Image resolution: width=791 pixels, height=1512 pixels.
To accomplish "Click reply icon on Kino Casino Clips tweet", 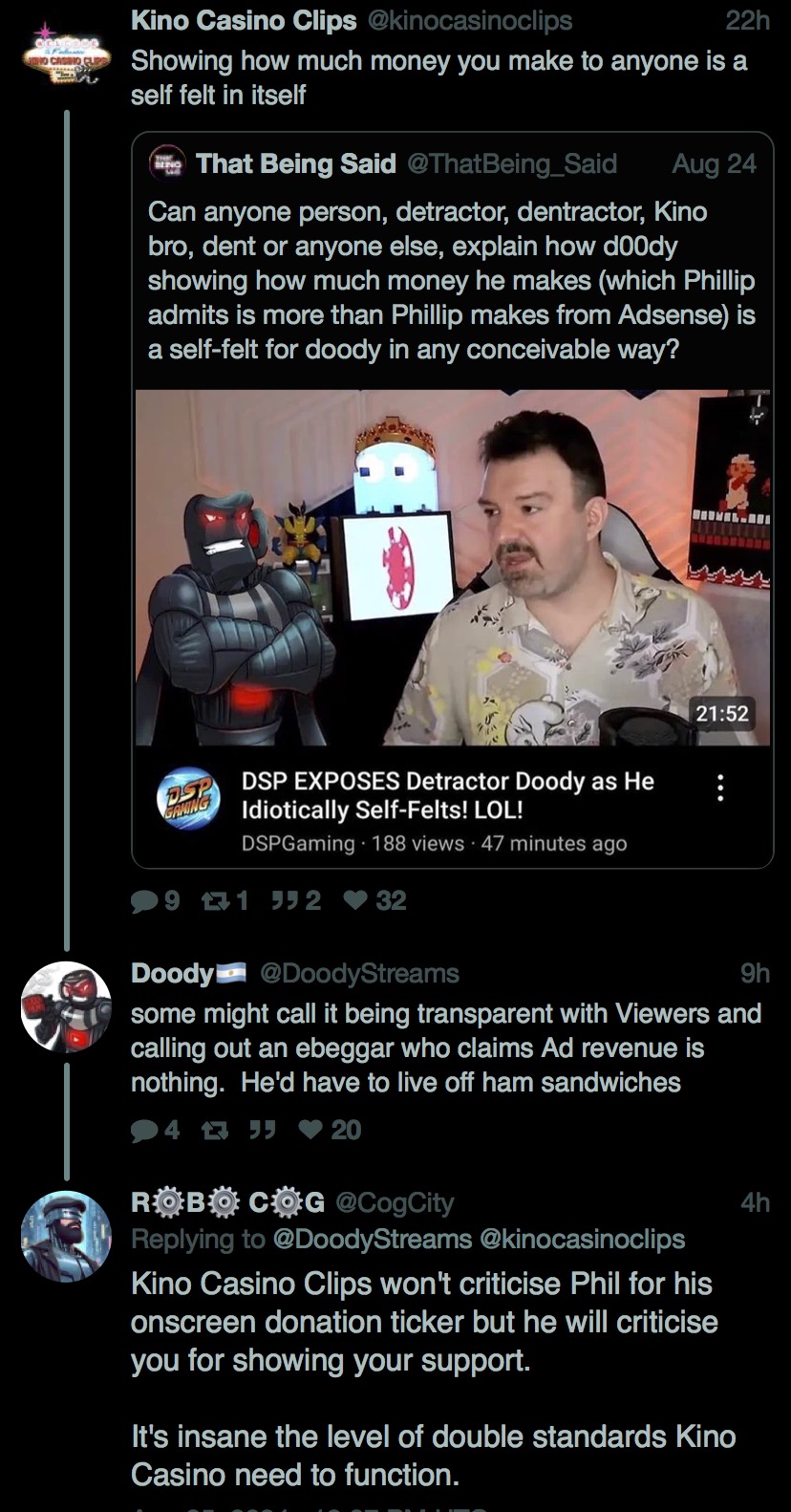I will (x=144, y=900).
